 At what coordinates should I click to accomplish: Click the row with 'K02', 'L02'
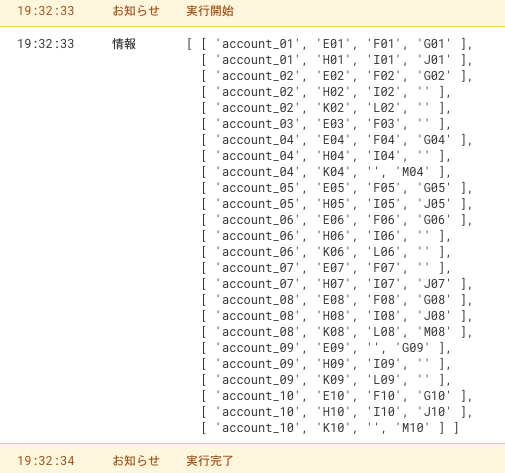click(x=326, y=108)
